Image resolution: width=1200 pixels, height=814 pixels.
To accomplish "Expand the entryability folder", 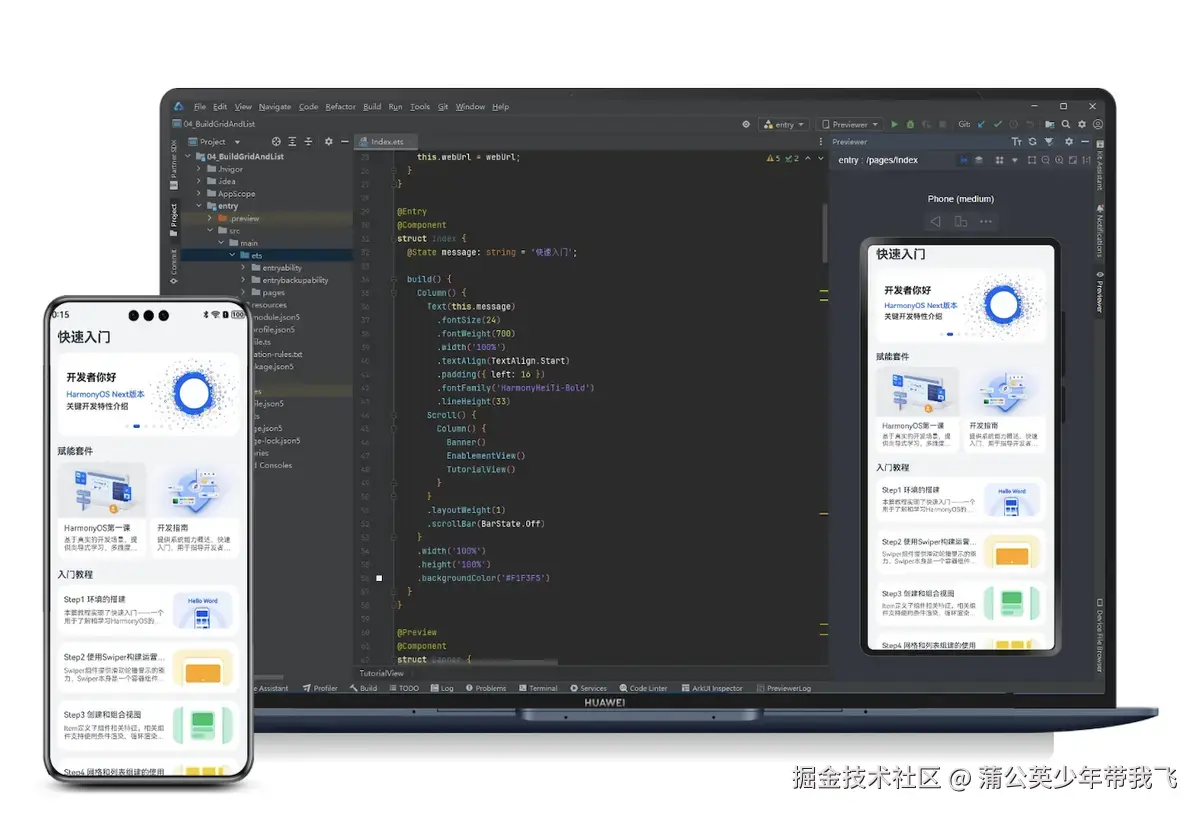I will click(x=243, y=268).
